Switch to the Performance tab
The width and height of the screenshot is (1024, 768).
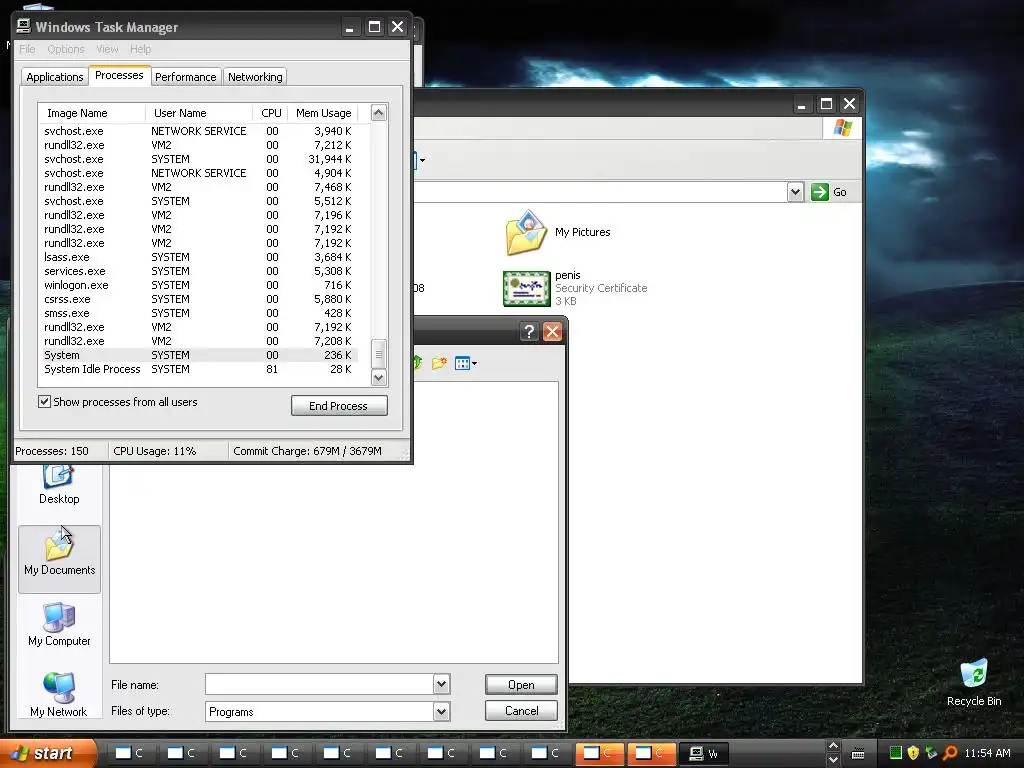[185, 77]
